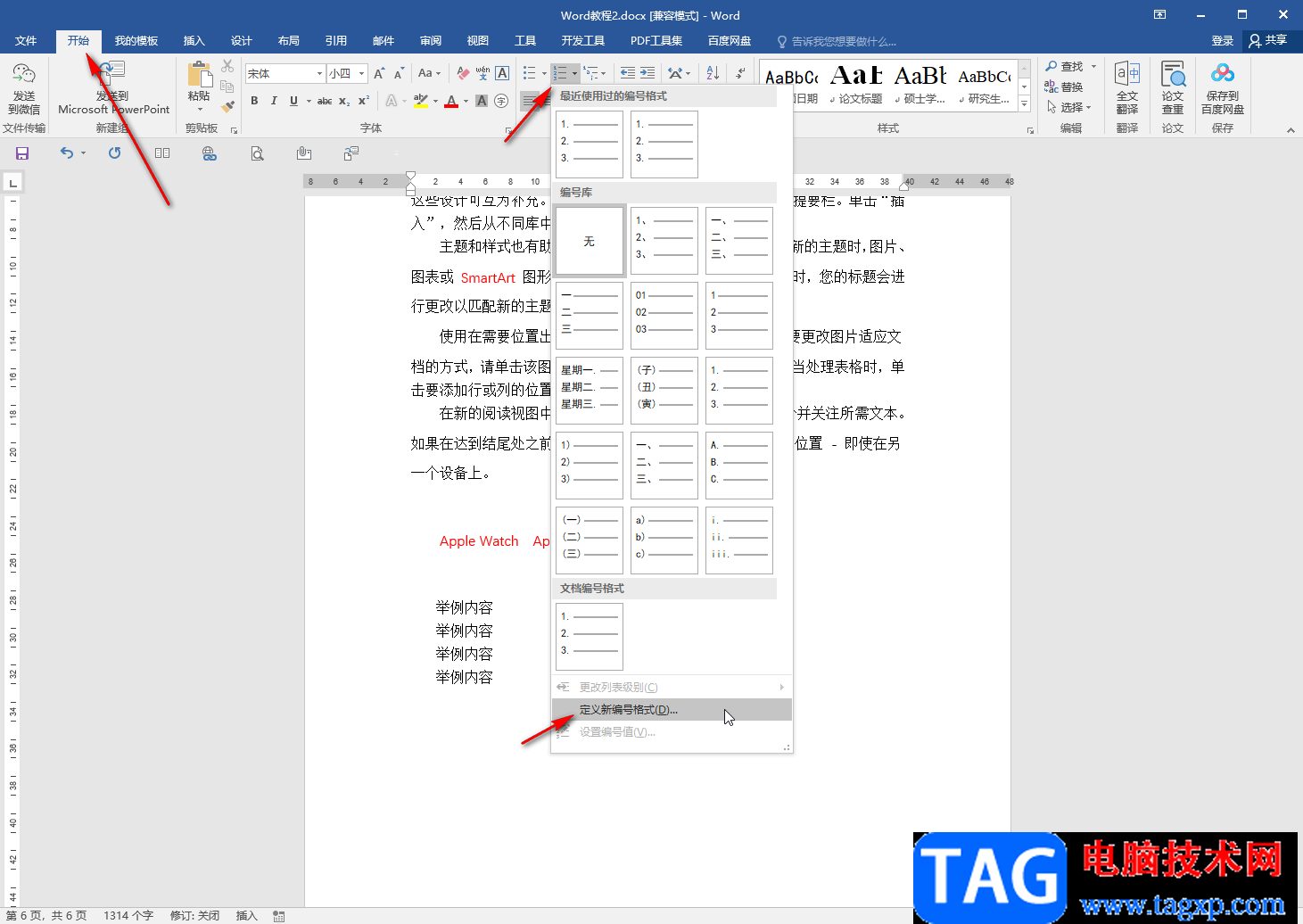
Task: Click Paper Duplicate Check icon
Action: (x=1173, y=89)
